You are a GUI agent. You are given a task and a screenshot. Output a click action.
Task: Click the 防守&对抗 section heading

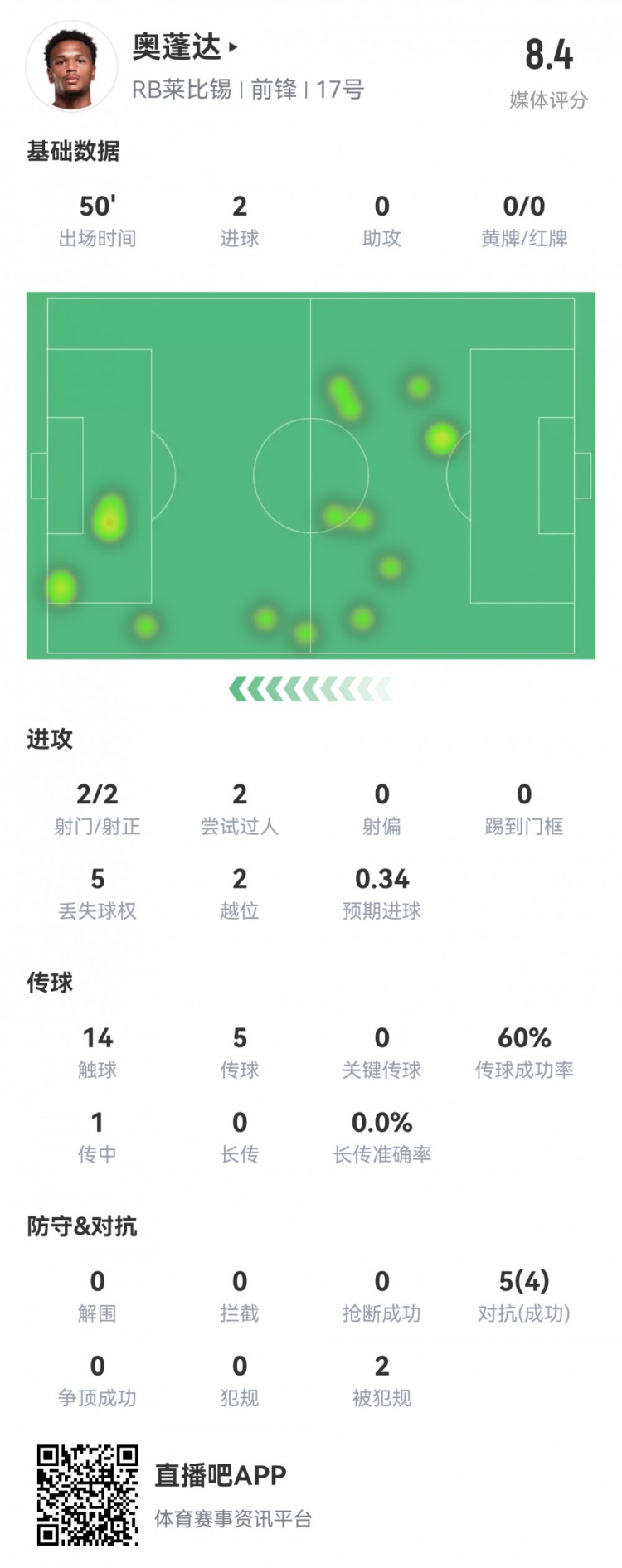pos(81,1226)
